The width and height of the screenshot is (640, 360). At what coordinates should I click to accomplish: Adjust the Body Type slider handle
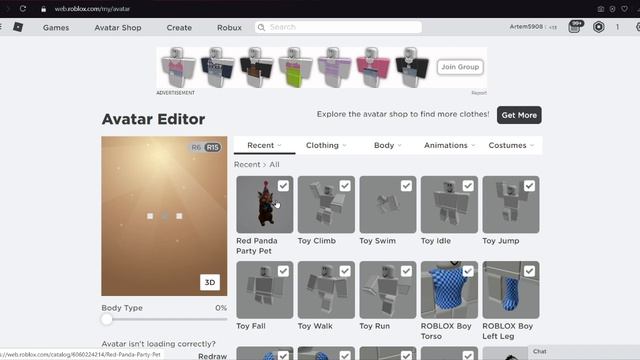pos(107,319)
